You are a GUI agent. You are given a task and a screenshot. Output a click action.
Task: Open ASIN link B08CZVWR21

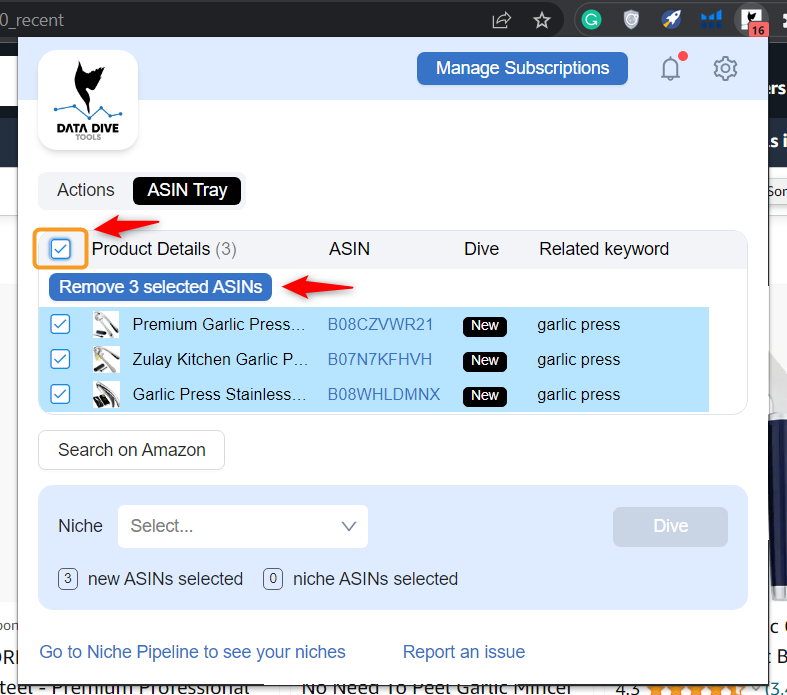pos(380,325)
